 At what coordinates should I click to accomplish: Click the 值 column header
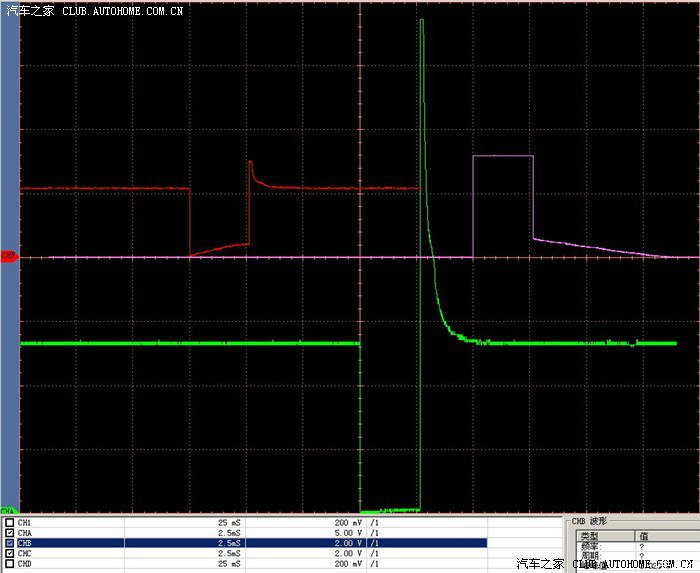645,536
